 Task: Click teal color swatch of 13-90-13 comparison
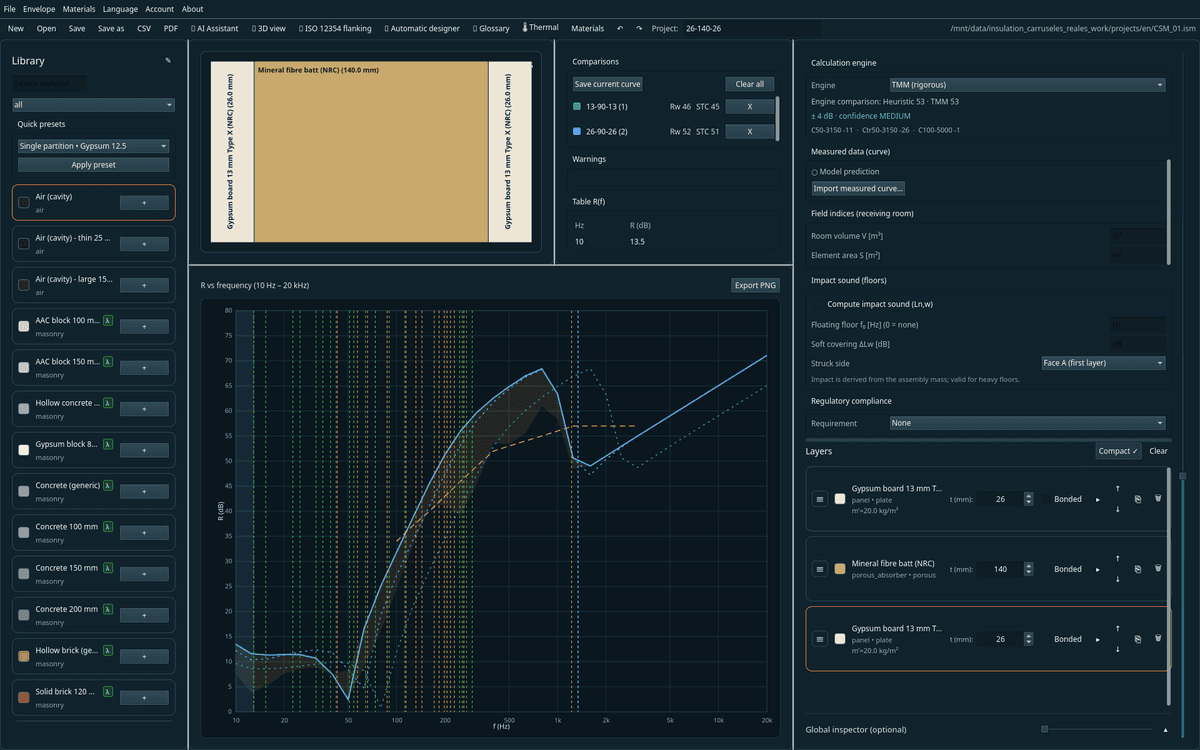(x=577, y=106)
